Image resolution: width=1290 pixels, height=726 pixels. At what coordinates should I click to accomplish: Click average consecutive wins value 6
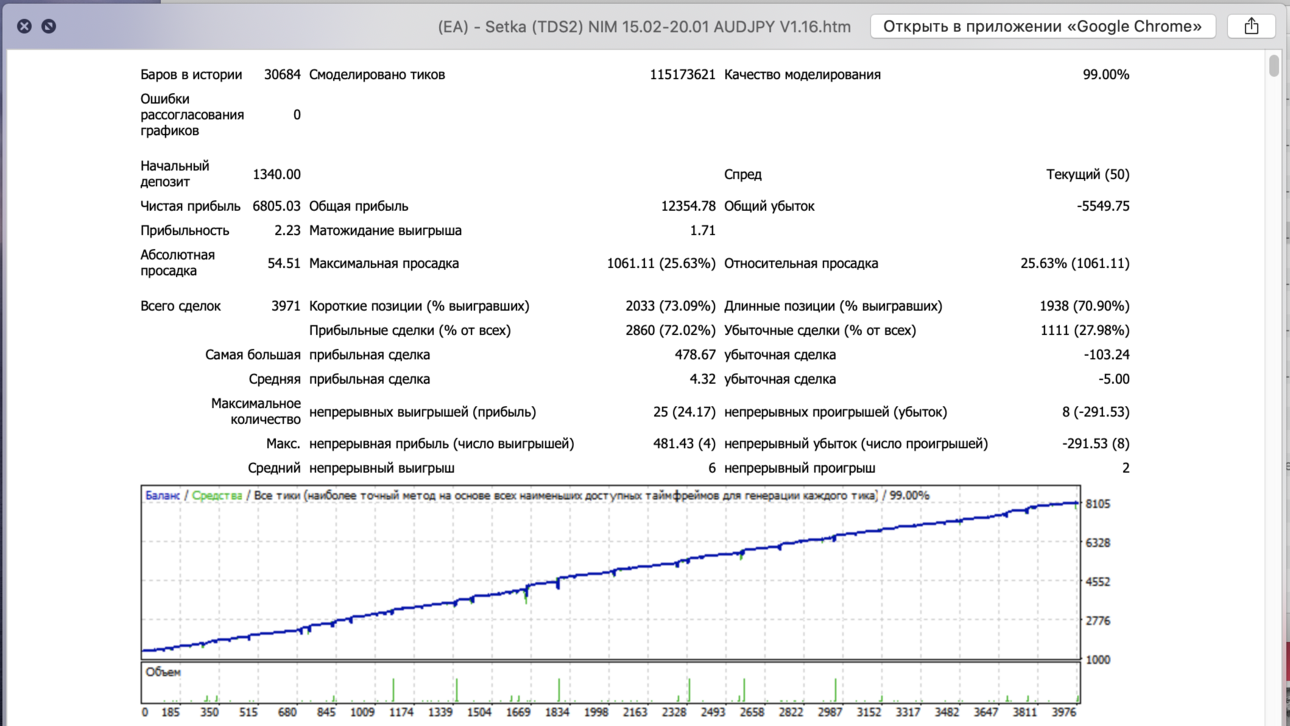click(x=712, y=468)
